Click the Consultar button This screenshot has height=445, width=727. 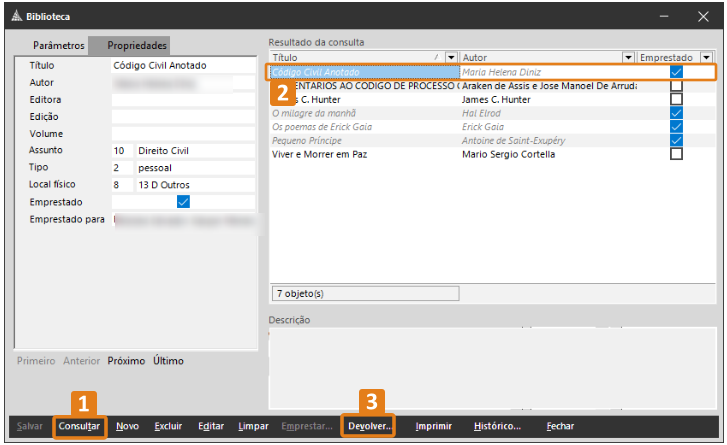[79, 426]
